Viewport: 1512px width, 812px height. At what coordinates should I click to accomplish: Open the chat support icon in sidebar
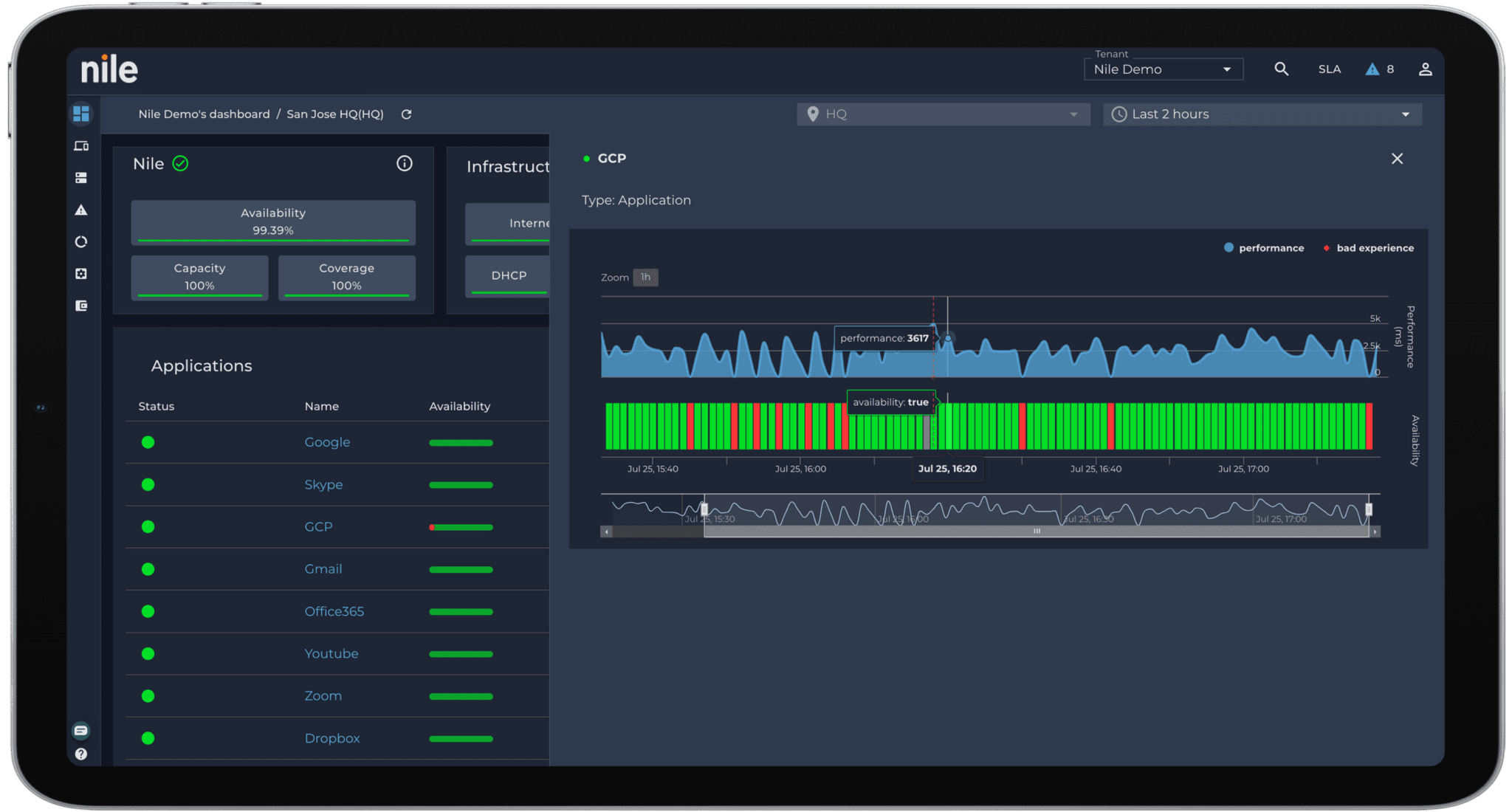[81, 730]
